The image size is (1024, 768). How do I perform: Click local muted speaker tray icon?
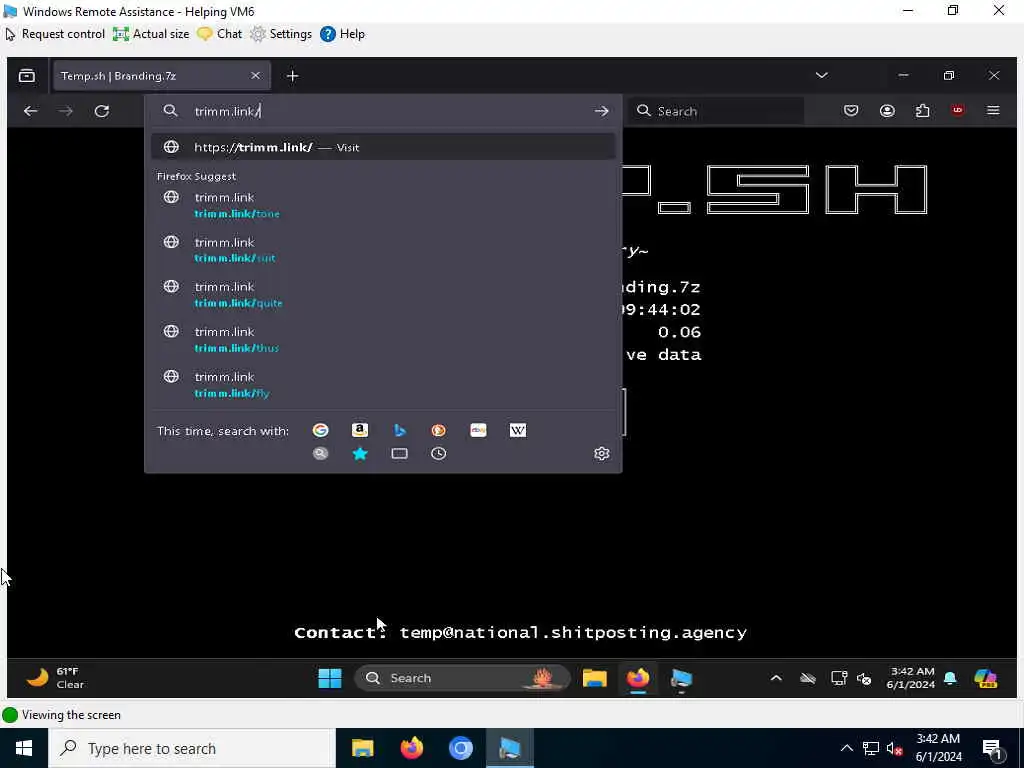coord(895,748)
